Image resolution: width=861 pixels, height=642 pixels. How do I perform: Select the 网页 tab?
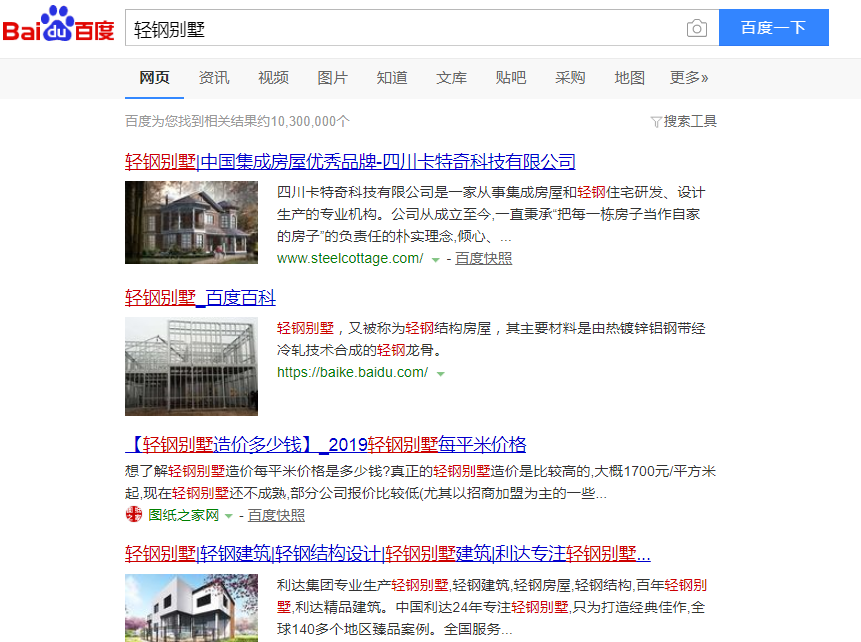point(154,78)
